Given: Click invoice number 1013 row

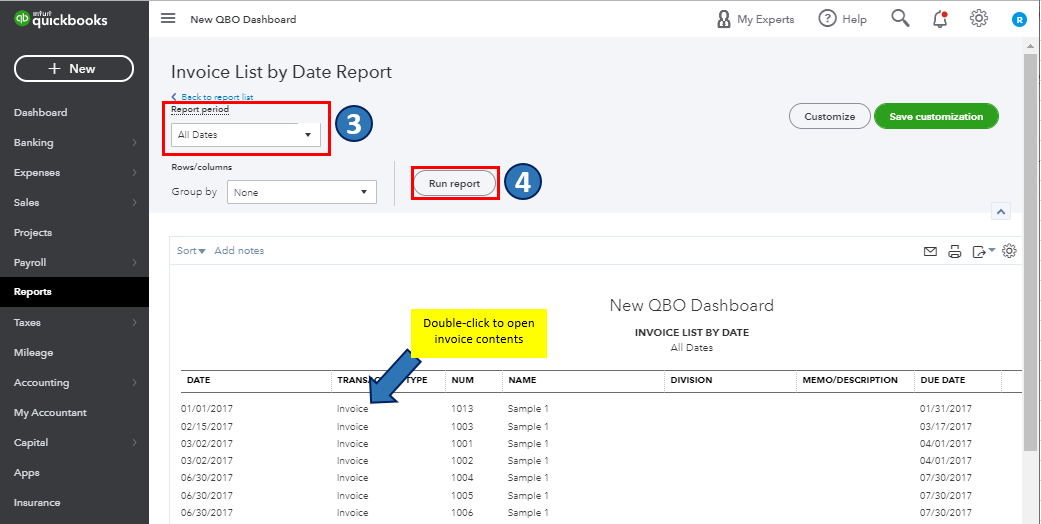Looking at the screenshot, I should click(x=461, y=409).
